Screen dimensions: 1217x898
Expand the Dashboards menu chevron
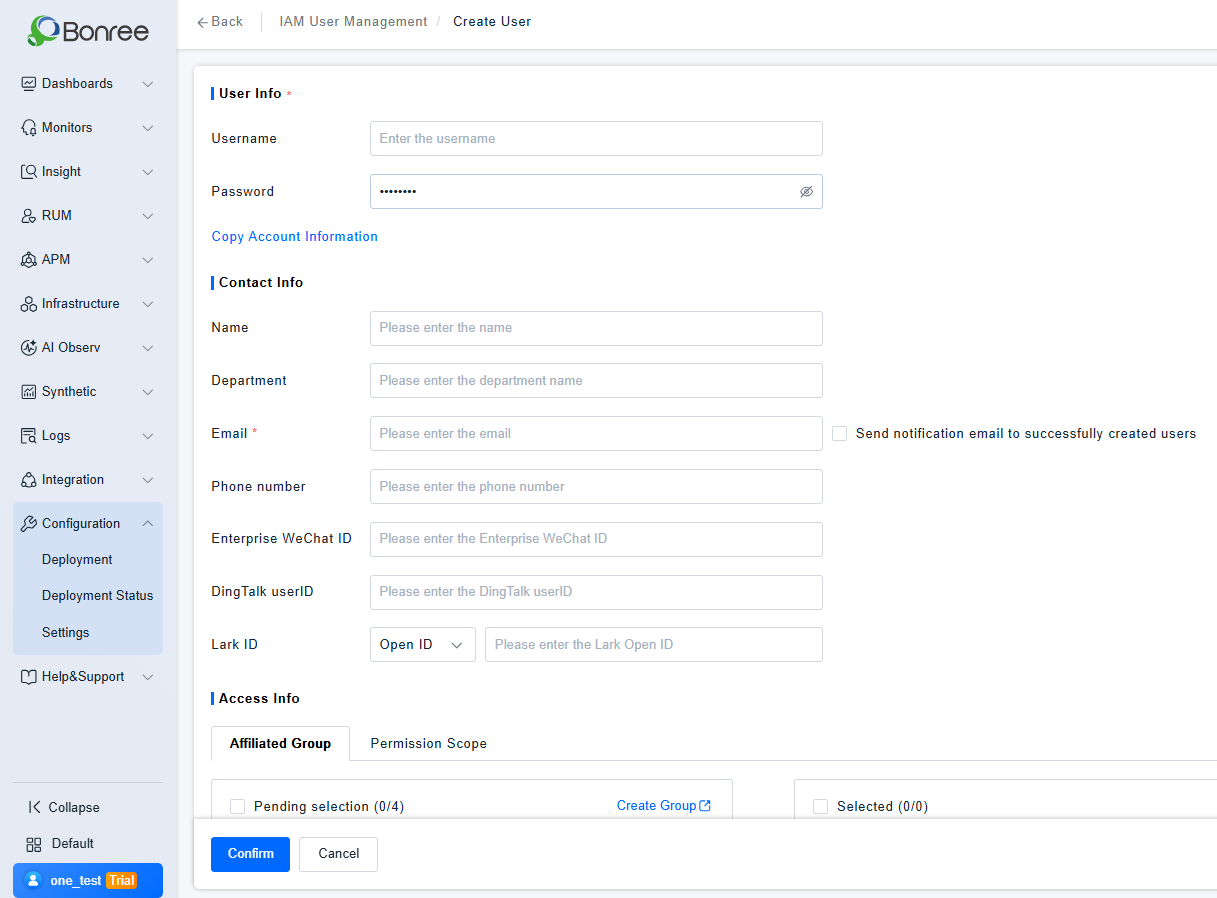(x=148, y=84)
